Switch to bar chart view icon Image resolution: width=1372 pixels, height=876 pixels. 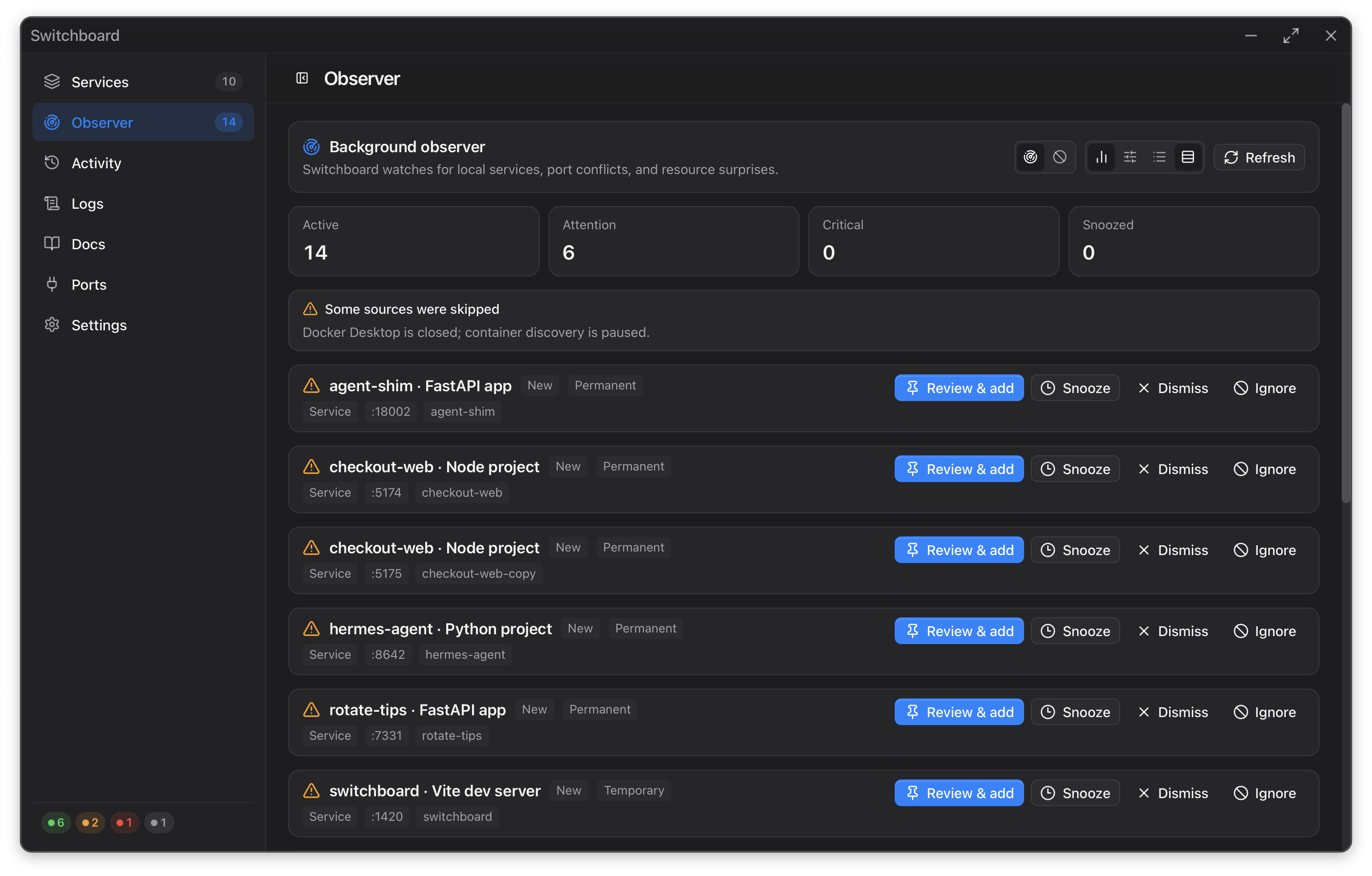point(1102,157)
